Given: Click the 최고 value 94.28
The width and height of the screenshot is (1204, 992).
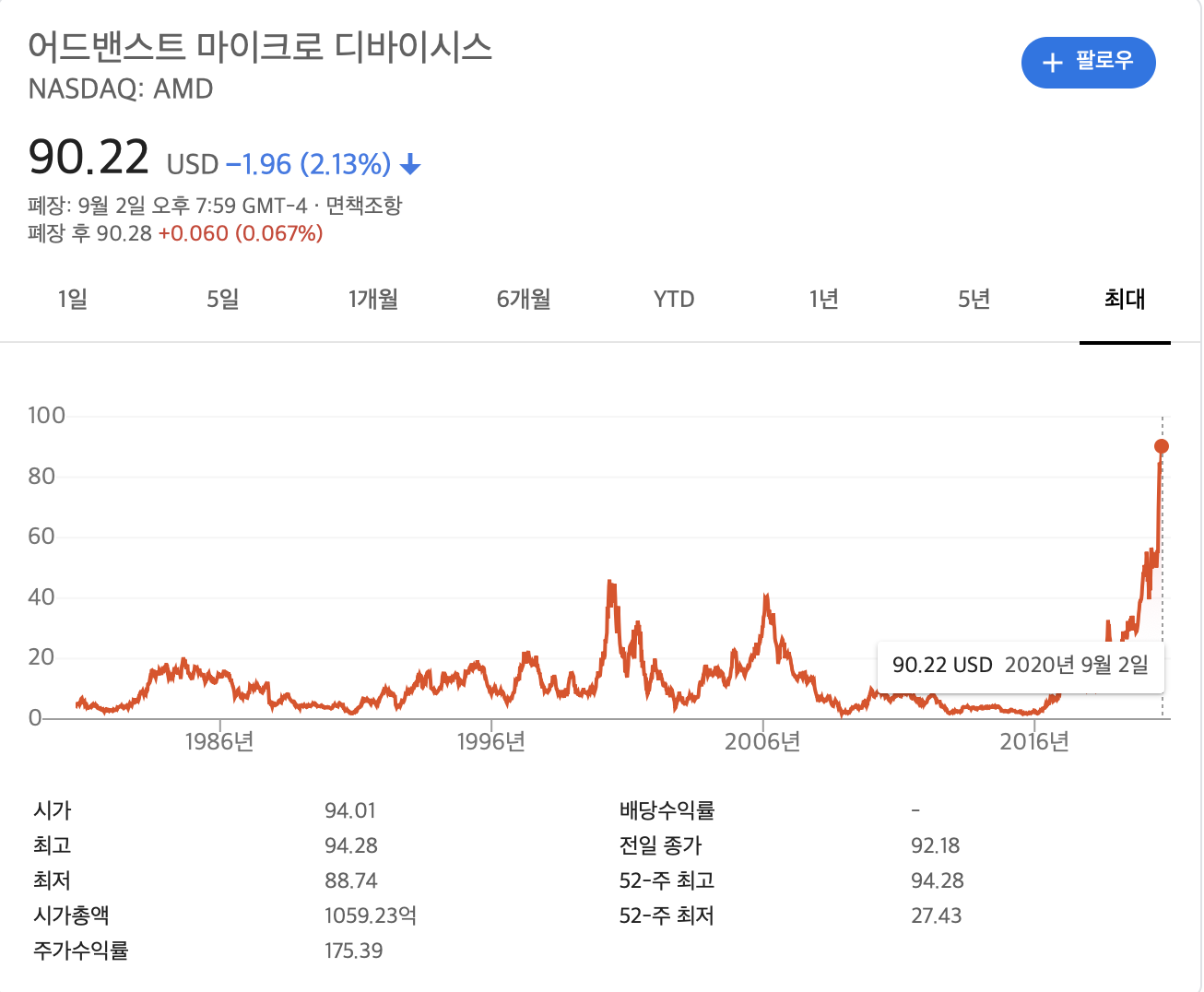Looking at the screenshot, I should click(351, 845).
